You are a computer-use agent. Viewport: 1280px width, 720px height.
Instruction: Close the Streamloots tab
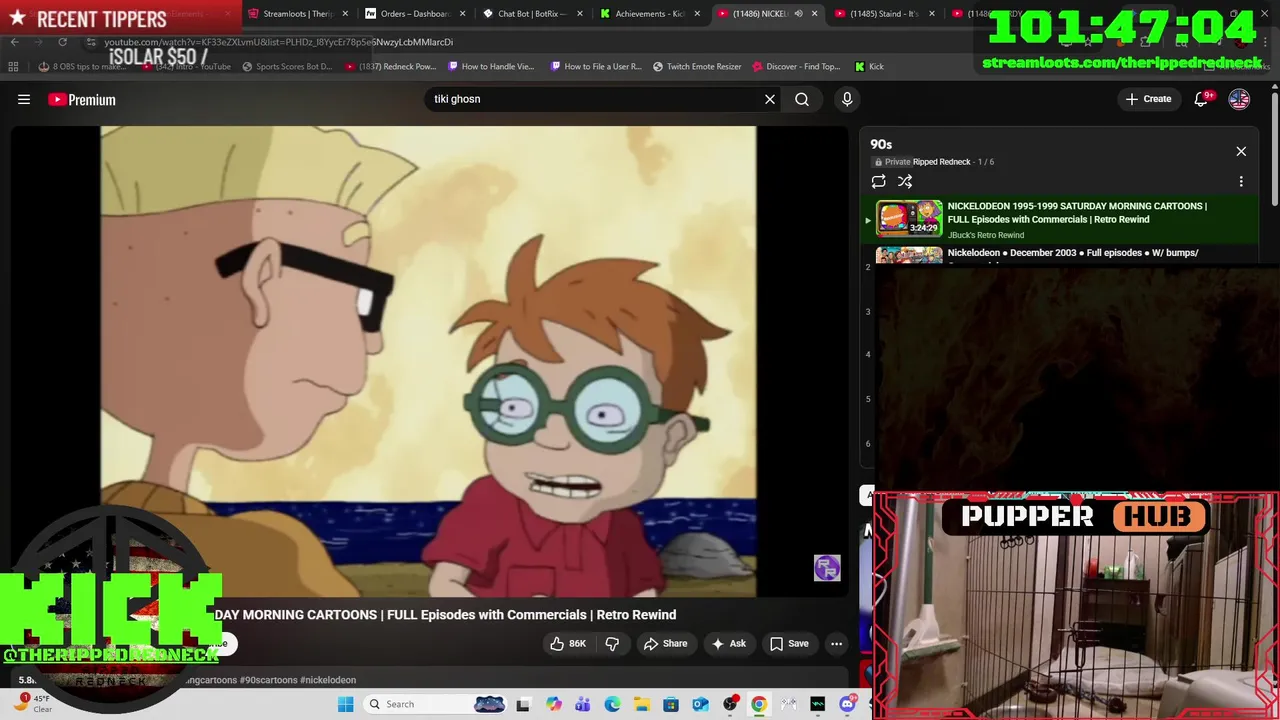pyautogui.click(x=345, y=14)
